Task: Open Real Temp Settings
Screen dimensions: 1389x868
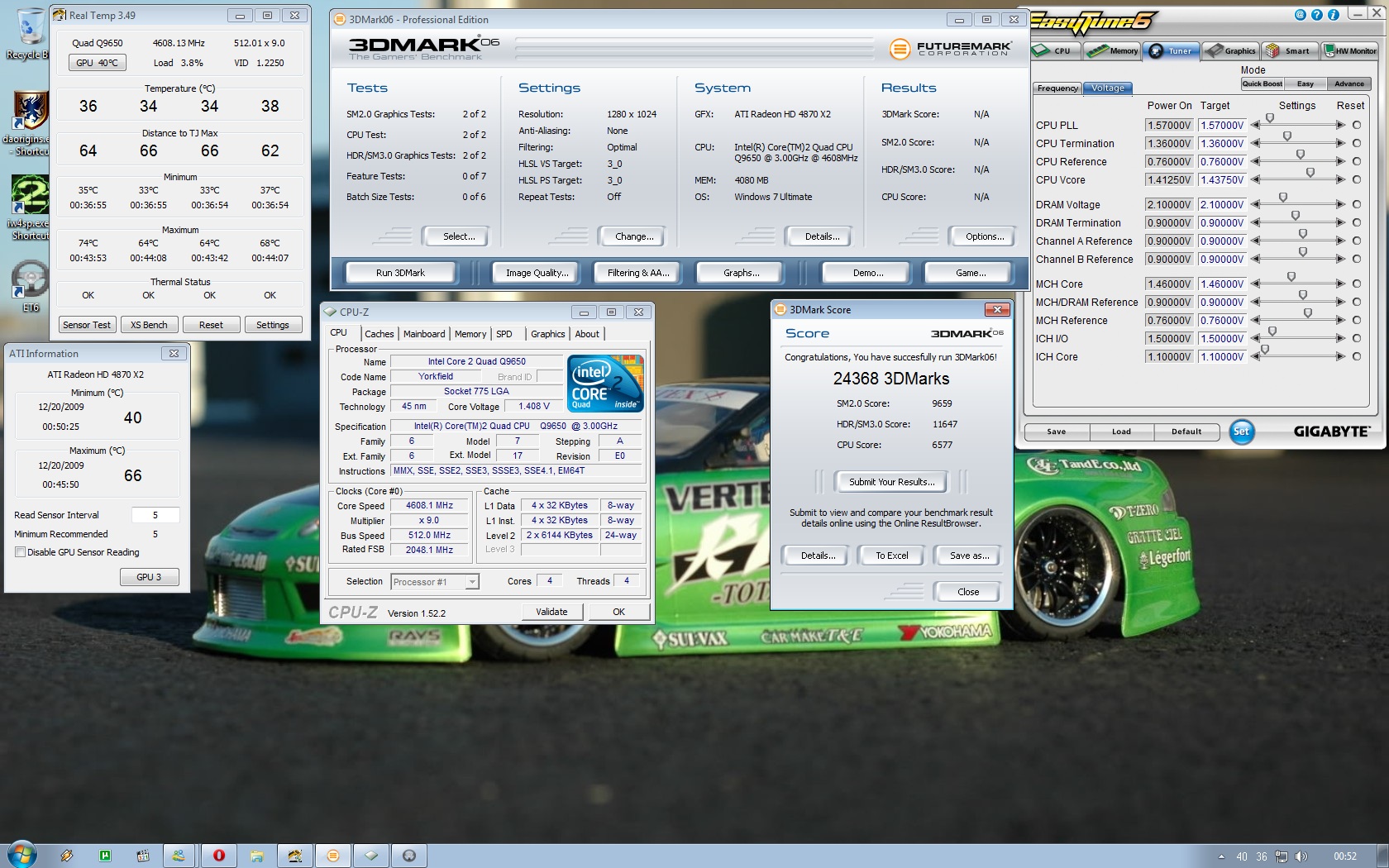Action: 273,325
